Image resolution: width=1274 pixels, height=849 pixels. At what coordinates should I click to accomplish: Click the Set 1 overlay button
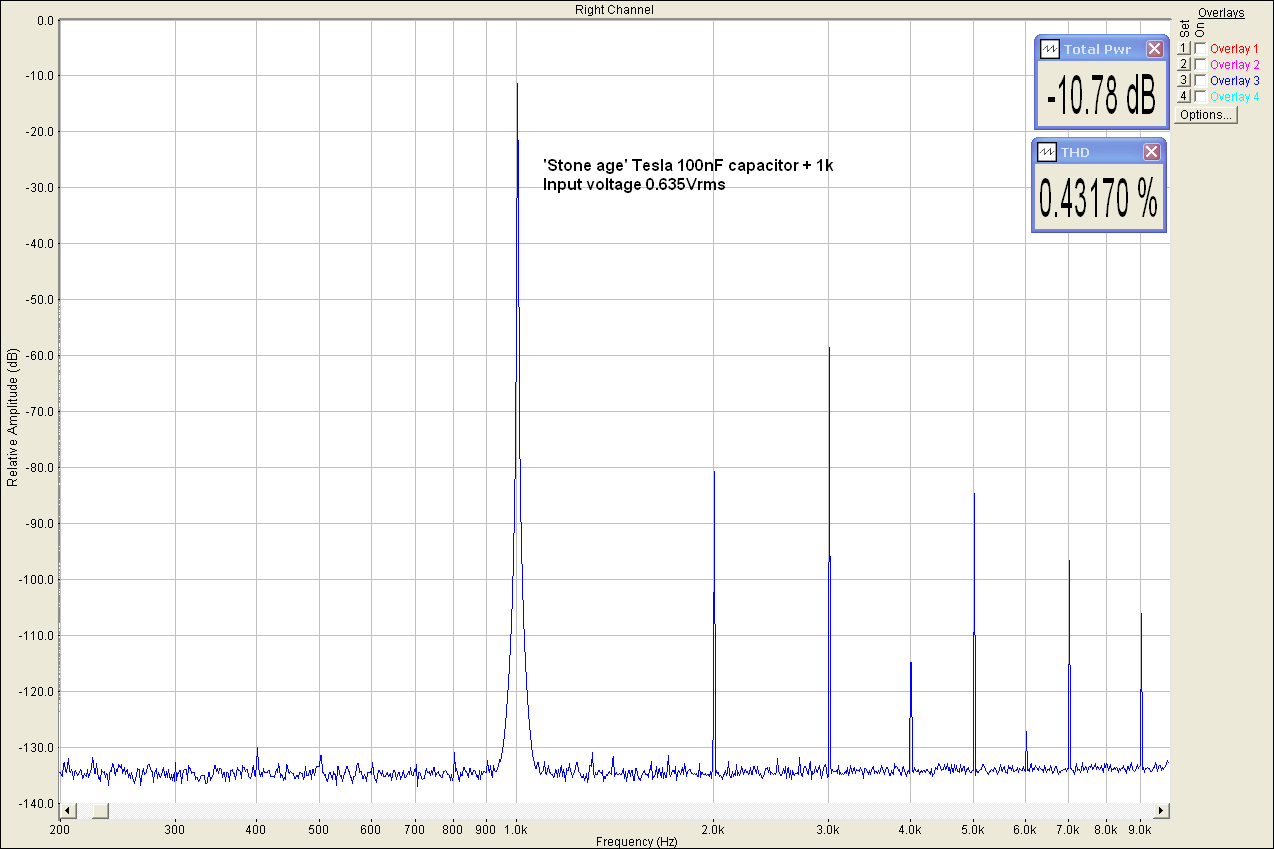click(1184, 48)
